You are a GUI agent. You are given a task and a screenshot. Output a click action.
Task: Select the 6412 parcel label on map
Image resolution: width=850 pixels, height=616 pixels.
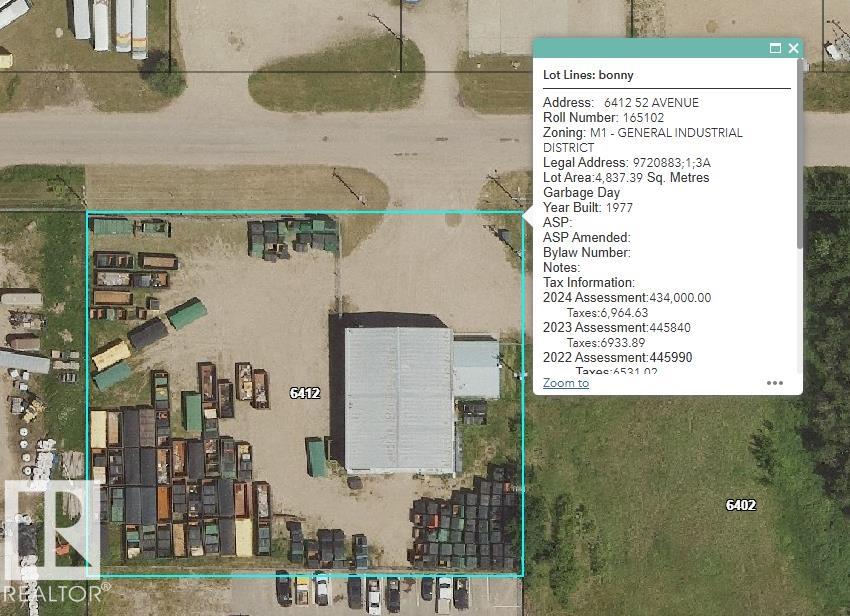[305, 393]
